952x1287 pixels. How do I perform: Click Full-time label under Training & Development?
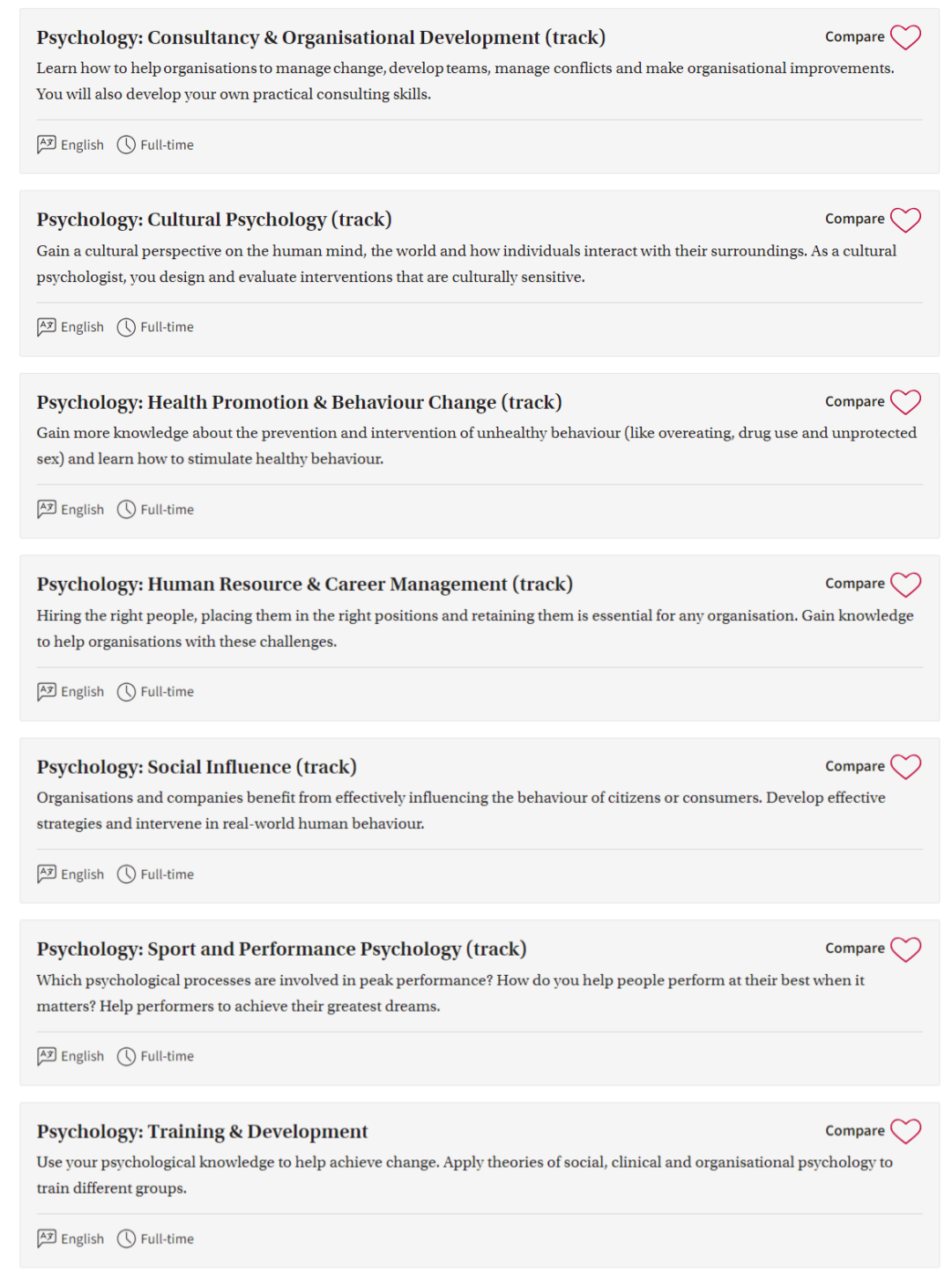pos(167,1239)
